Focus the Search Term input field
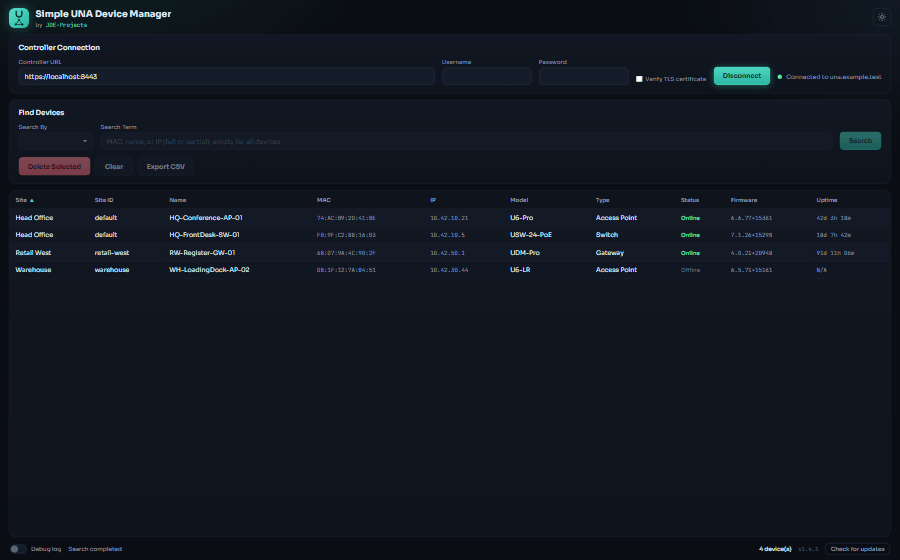The height and width of the screenshot is (560, 900). (466, 141)
